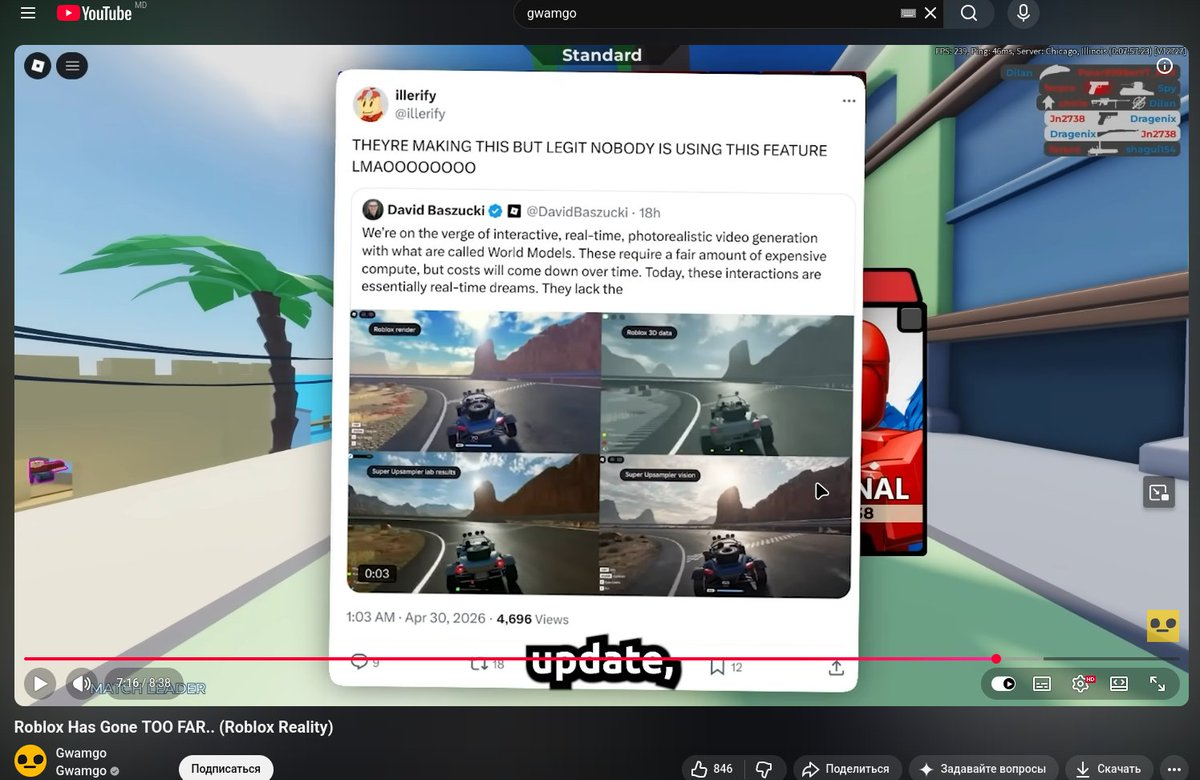Image resolution: width=1200 pixels, height=780 pixels.
Task: Click the Roblox logo button in video
Action: click(x=38, y=66)
